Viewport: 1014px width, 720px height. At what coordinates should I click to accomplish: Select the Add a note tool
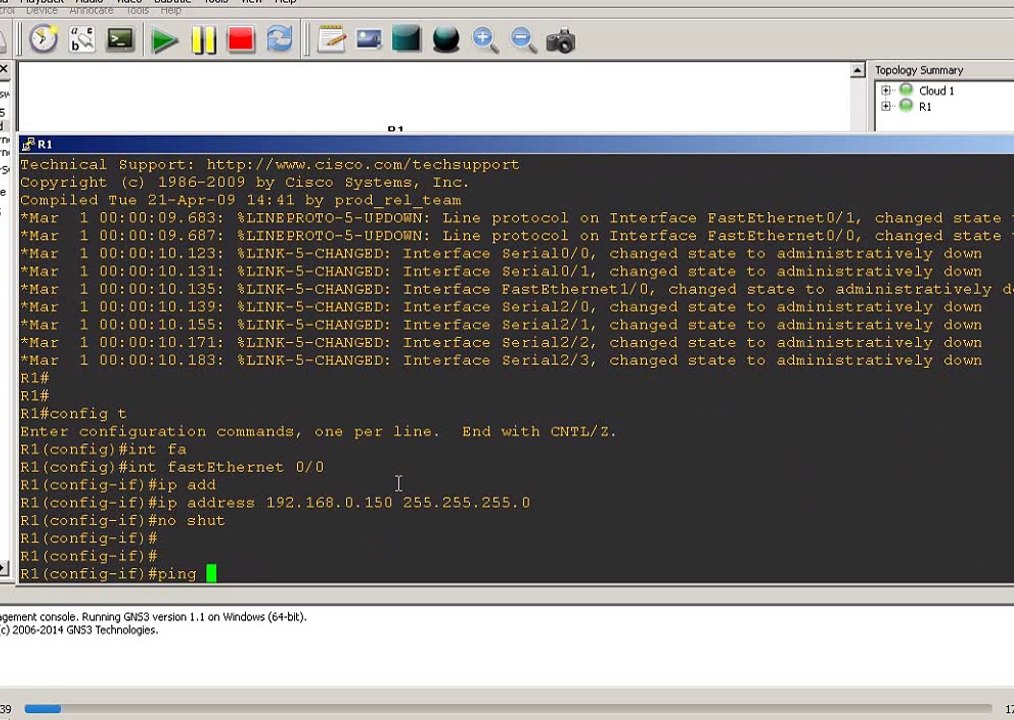point(331,39)
